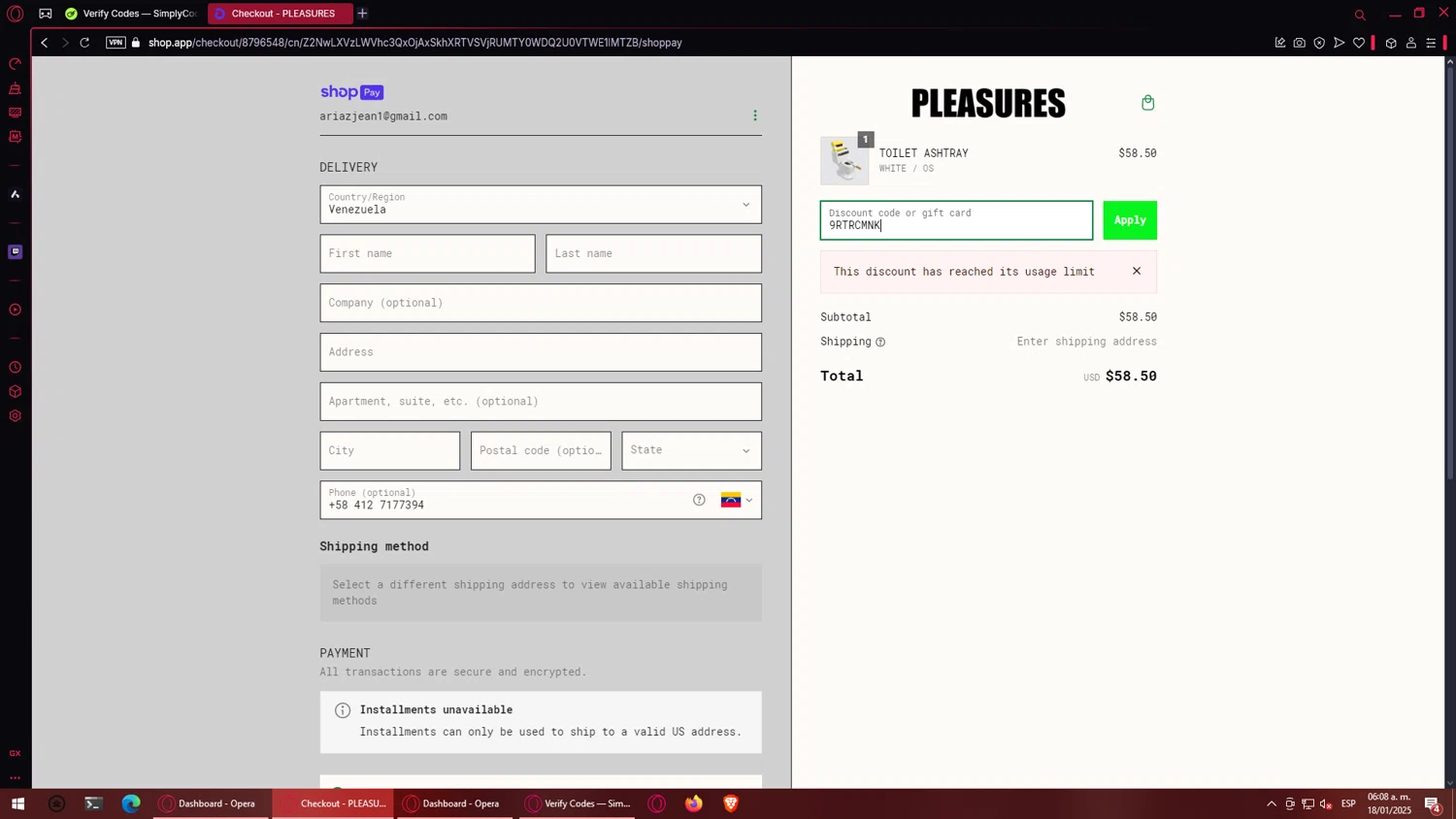Open the Twitch sidebar panel
This screenshot has height=819, width=1456.
tap(15, 251)
